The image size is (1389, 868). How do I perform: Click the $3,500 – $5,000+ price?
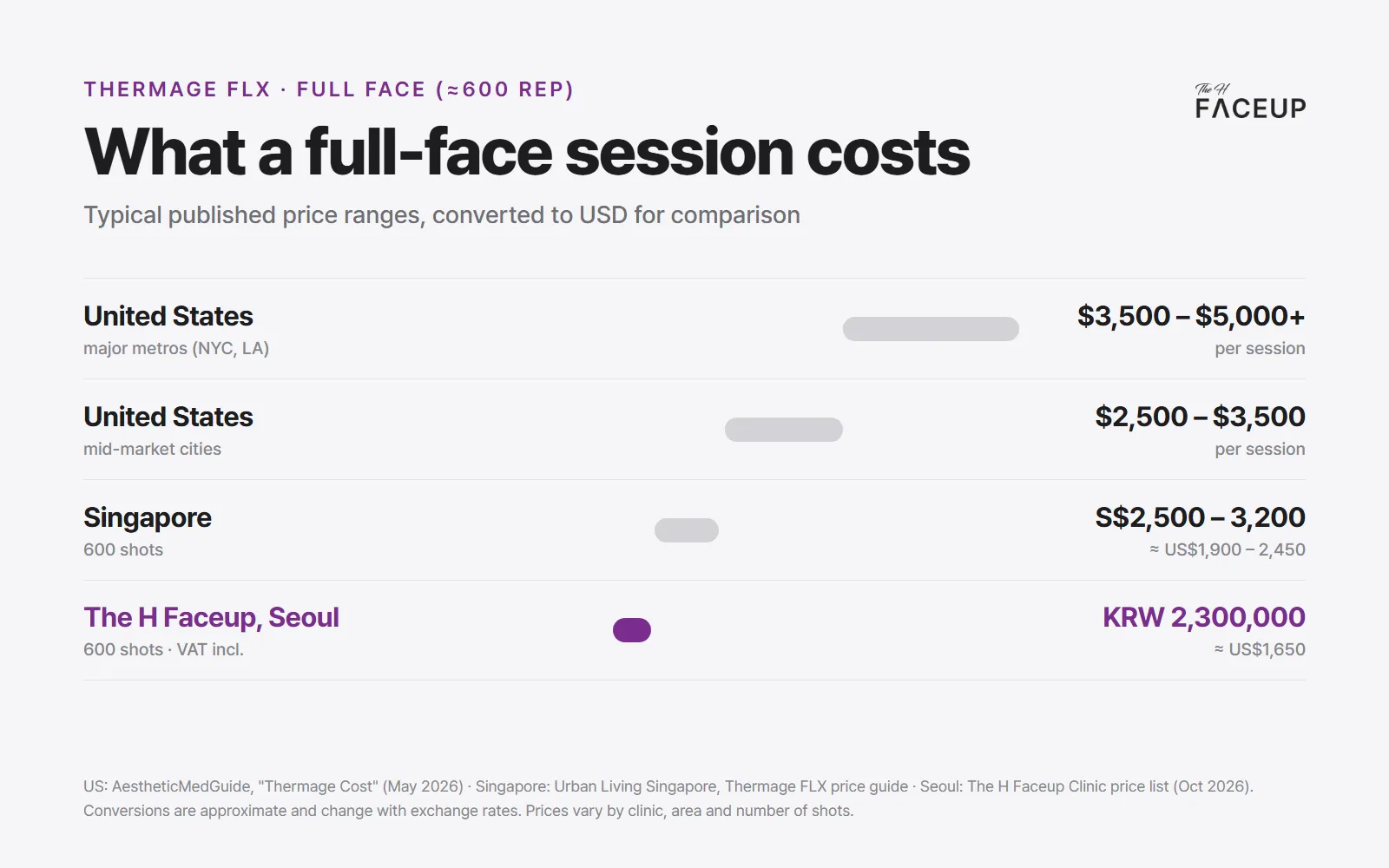pos(1191,316)
